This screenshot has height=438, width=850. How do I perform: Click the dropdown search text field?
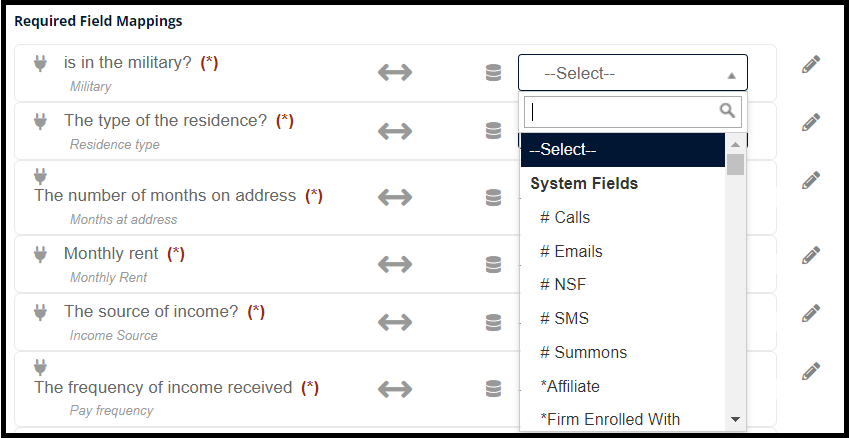click(633, 112)
